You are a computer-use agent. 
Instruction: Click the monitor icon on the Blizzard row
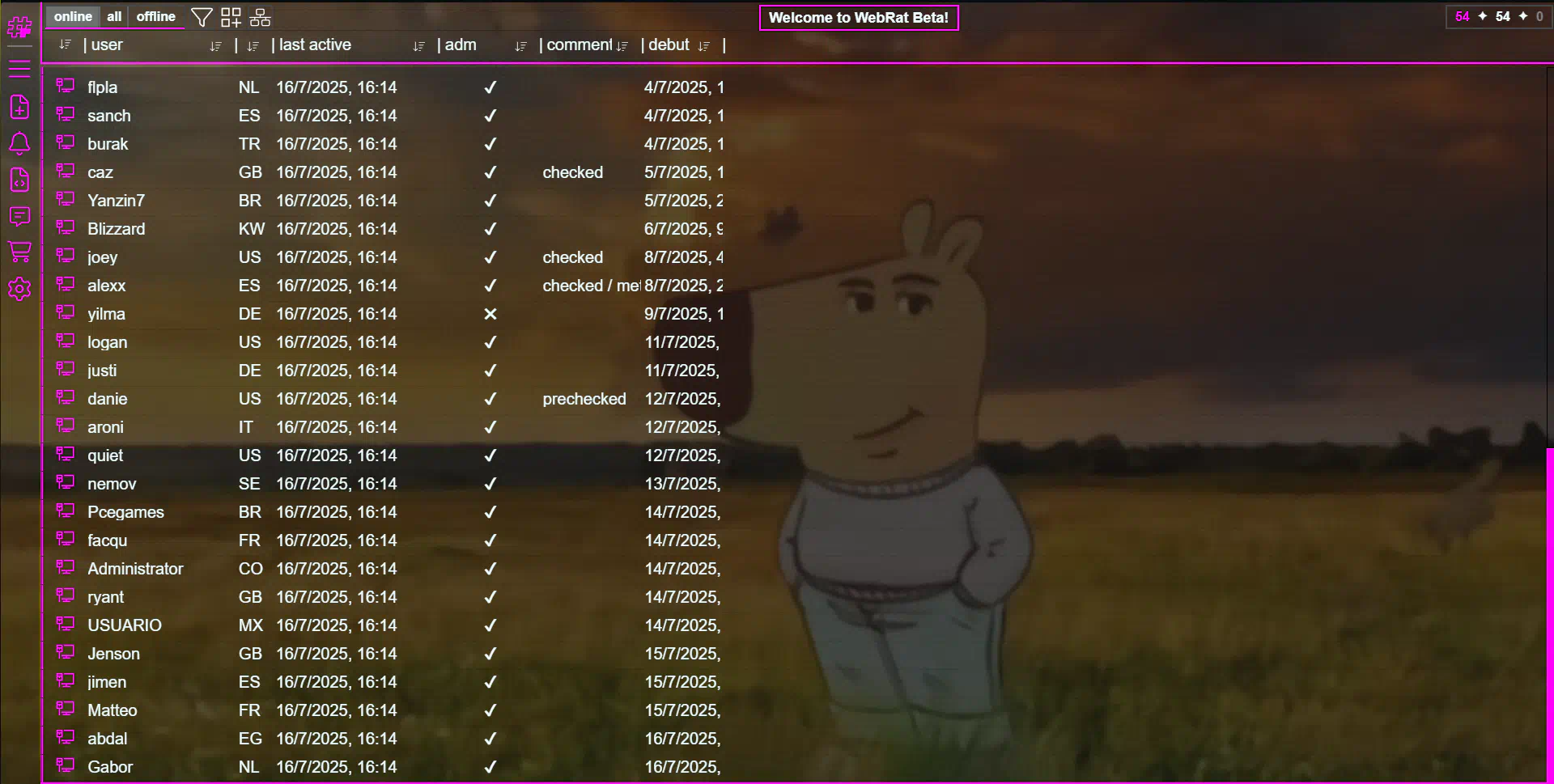66,227
